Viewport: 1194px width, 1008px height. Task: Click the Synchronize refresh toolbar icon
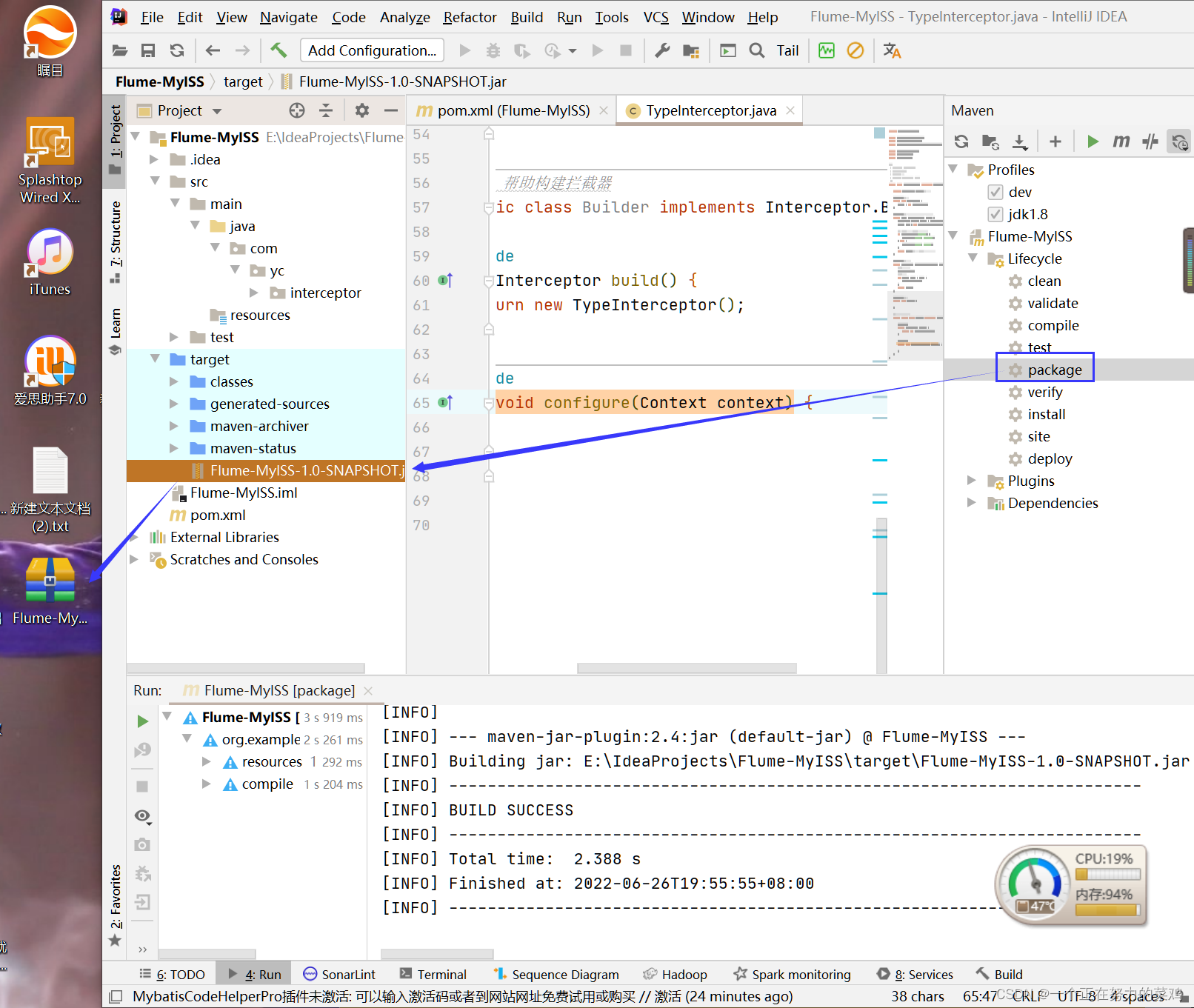point(177,50)
